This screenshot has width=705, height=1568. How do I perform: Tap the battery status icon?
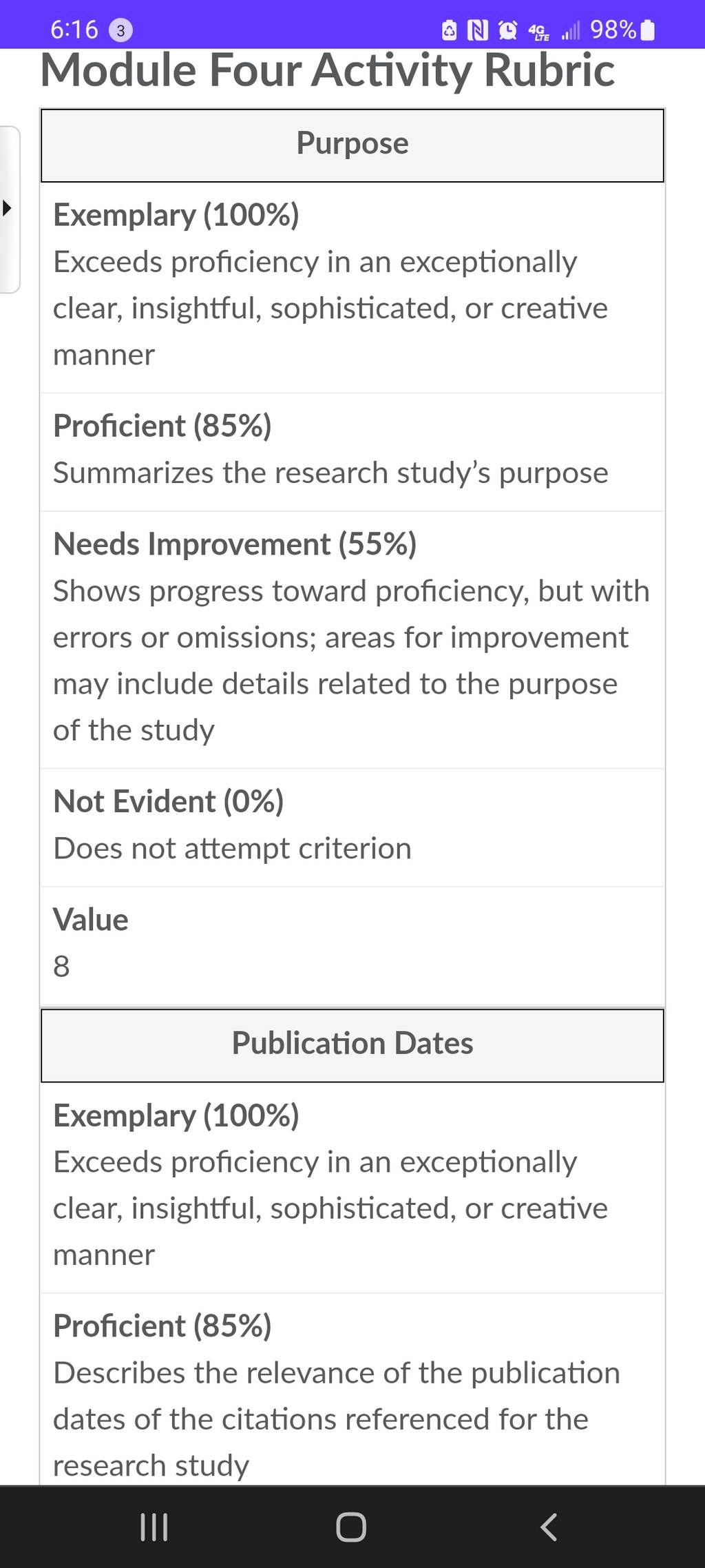coord(648,30)
